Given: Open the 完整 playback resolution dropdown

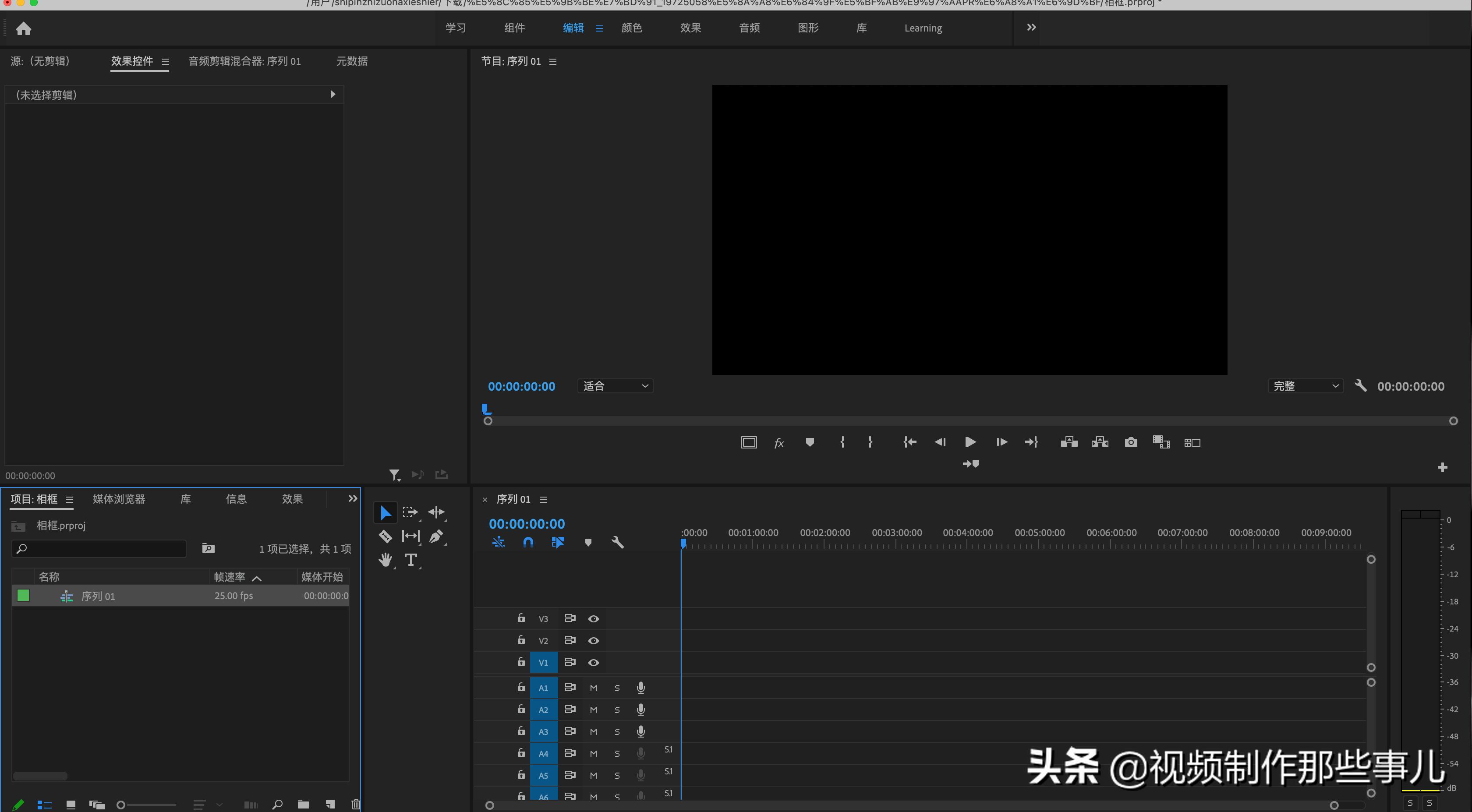Looking at the screenshot, I should pos(1306,386).
